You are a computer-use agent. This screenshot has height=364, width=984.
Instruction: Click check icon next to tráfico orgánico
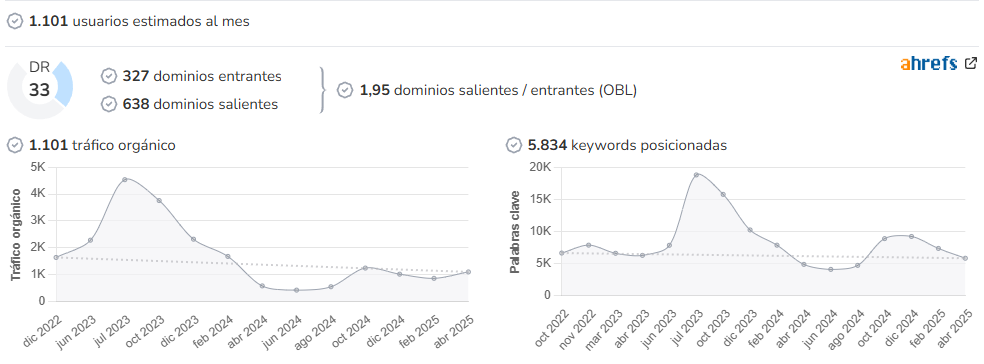click(x=15, y=146)
